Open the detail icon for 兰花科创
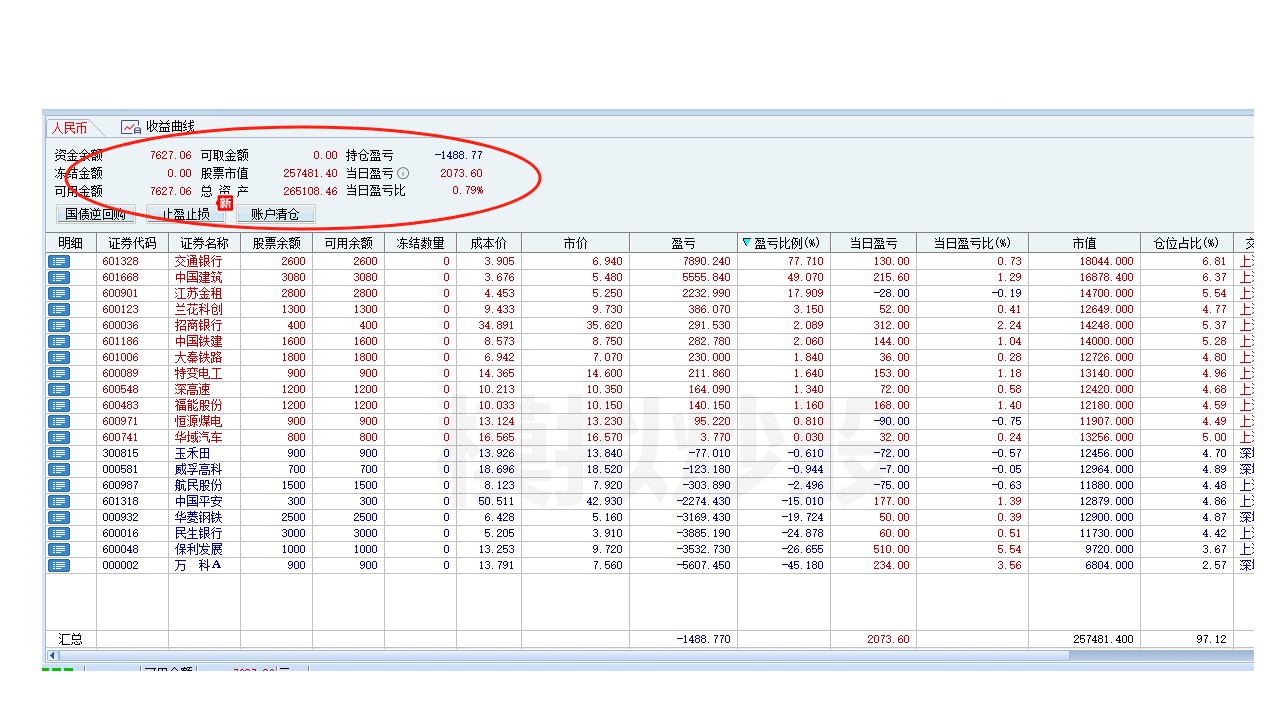The image size is (1280, 720). 59,309
